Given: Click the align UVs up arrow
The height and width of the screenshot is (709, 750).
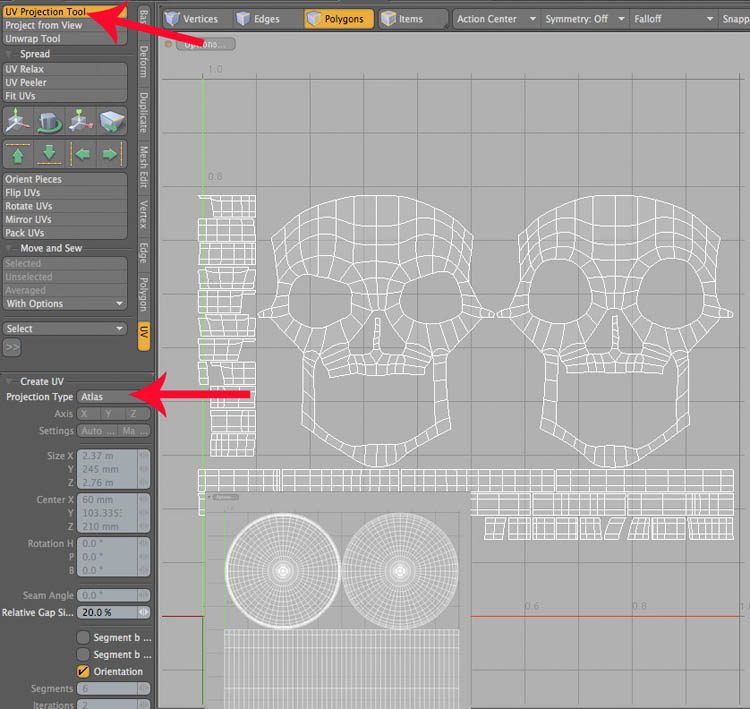Looking at the screenshot, I should click(x=18, y=154).
